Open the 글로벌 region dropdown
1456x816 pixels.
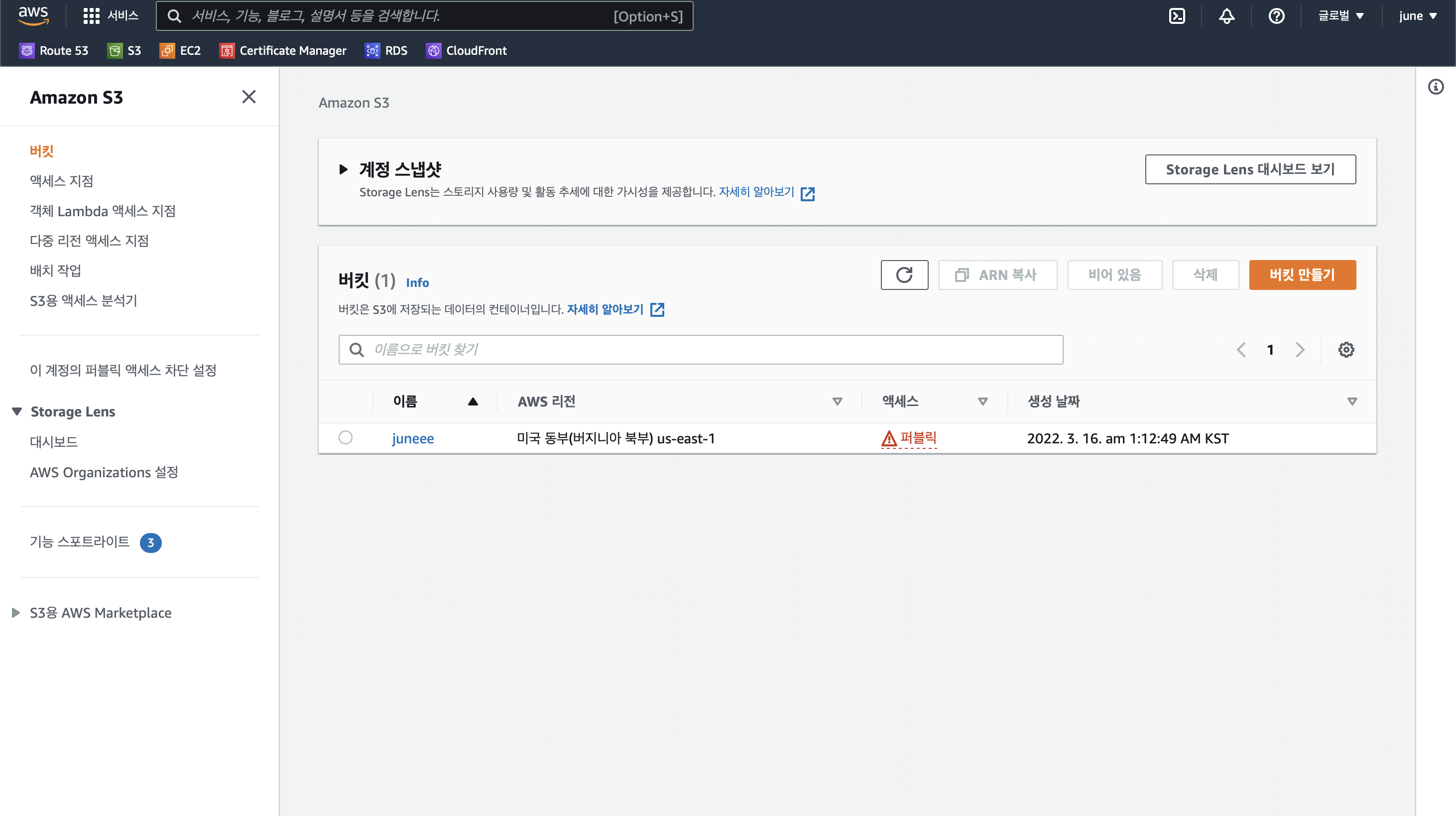[1341, 16]
